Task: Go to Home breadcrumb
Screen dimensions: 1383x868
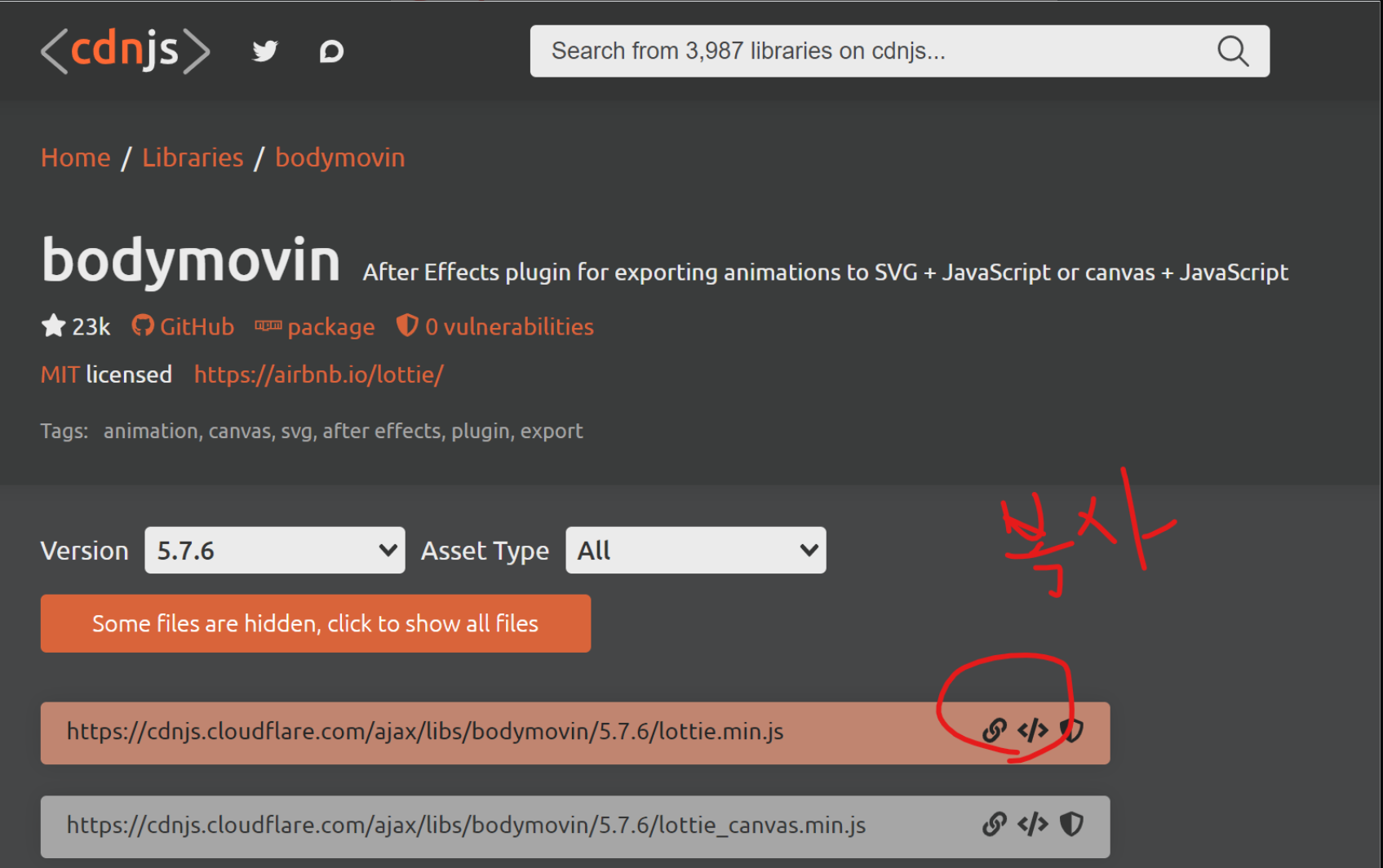Action: tap(76, 157)
